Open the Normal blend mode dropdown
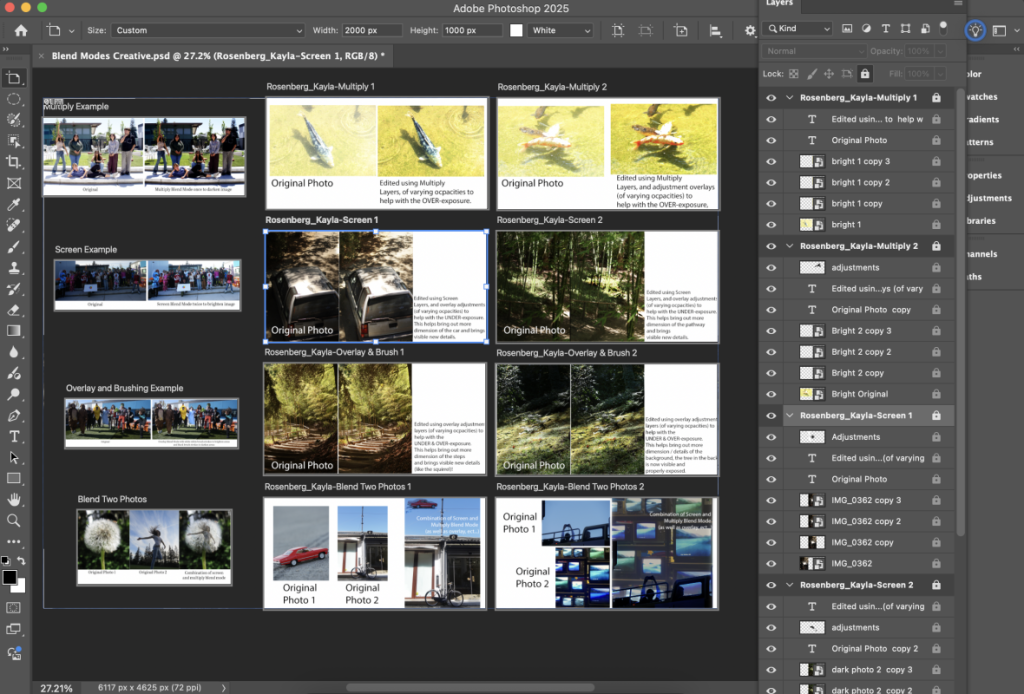 pyautogui.click(x=814, y=51)
